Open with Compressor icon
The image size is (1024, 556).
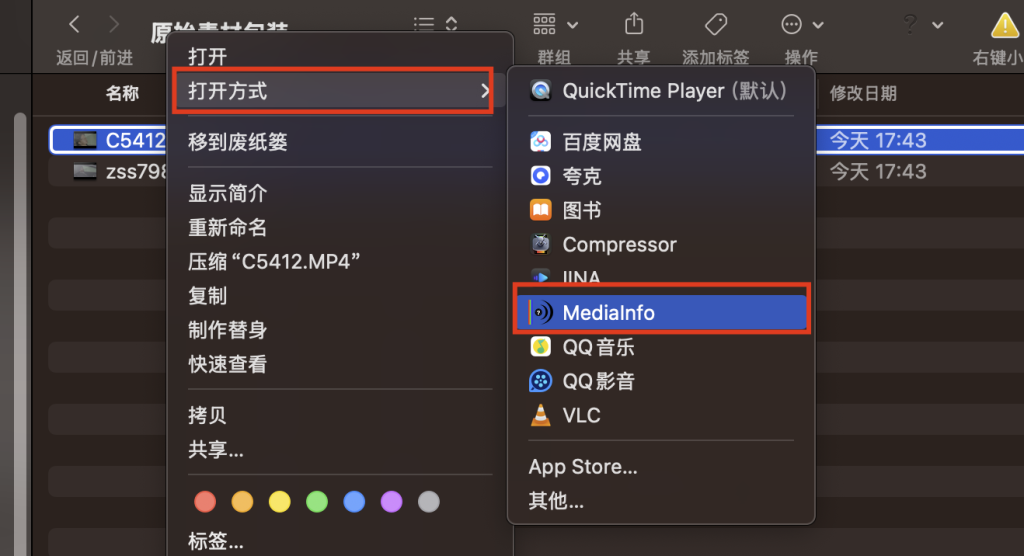pyautogui.click(x=541, y=244)
